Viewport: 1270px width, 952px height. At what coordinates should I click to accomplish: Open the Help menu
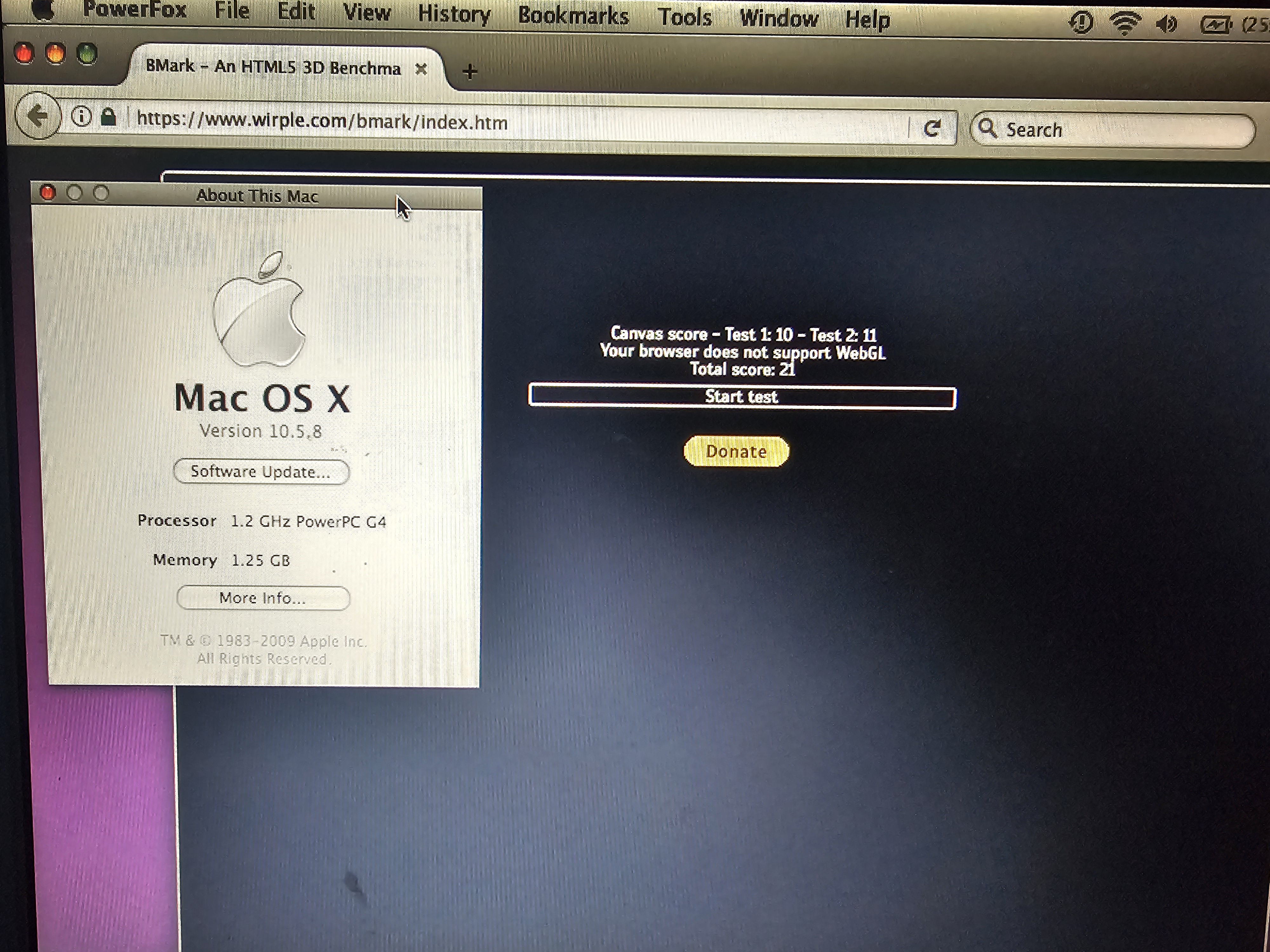[867, 20]
